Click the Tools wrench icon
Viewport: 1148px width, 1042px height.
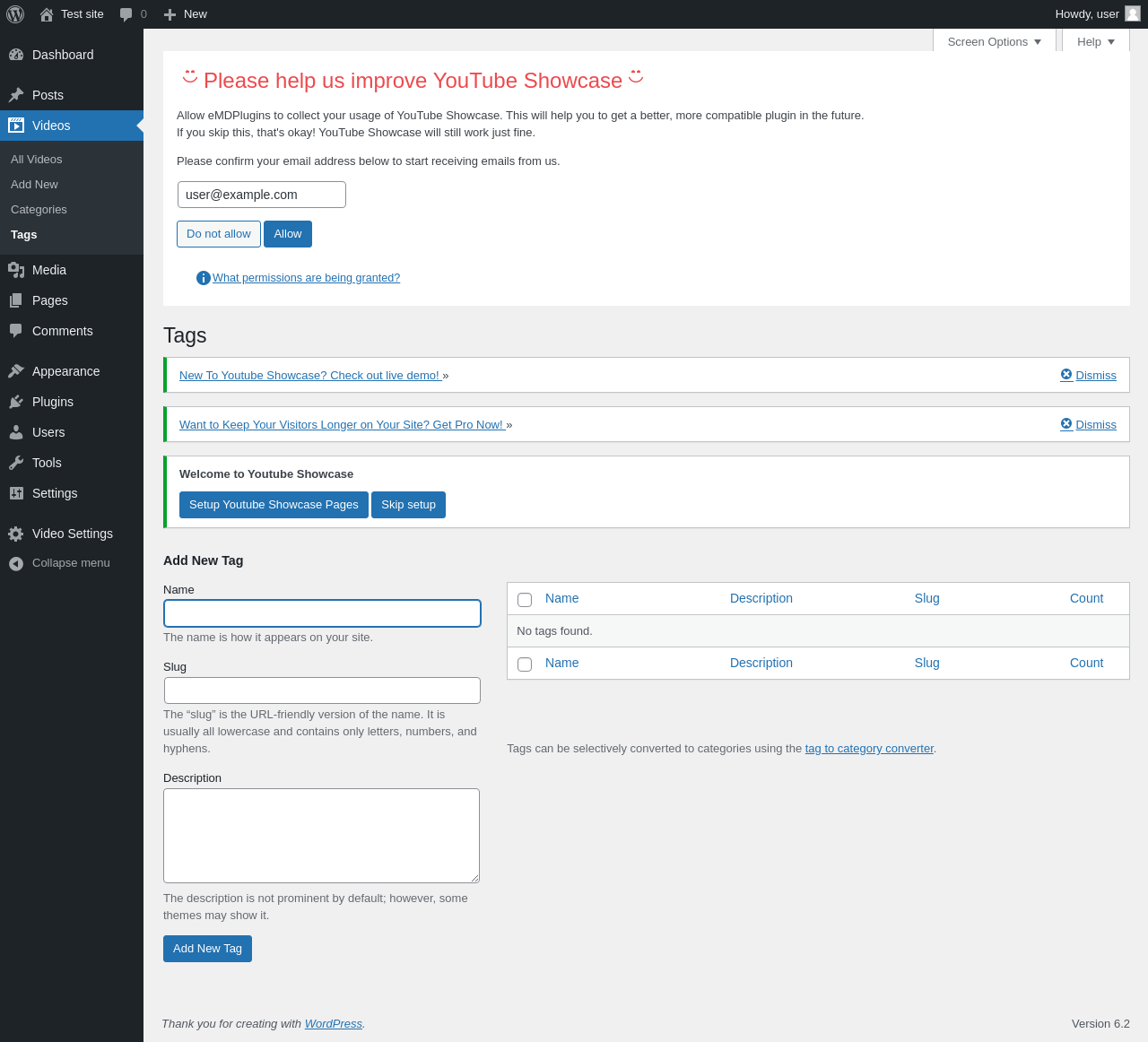16,463
